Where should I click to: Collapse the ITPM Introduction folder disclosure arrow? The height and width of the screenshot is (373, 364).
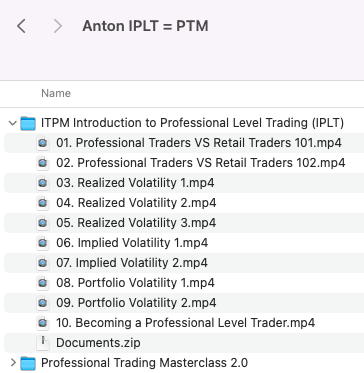click(x=13, y=123)
